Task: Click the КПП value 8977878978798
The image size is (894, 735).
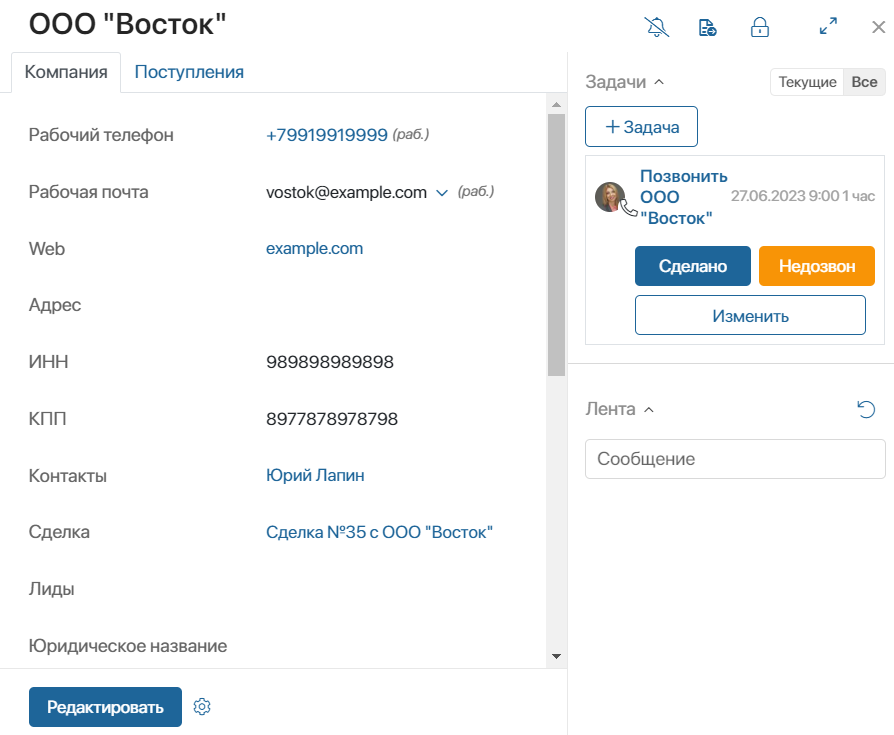Action: coord(332,419)
